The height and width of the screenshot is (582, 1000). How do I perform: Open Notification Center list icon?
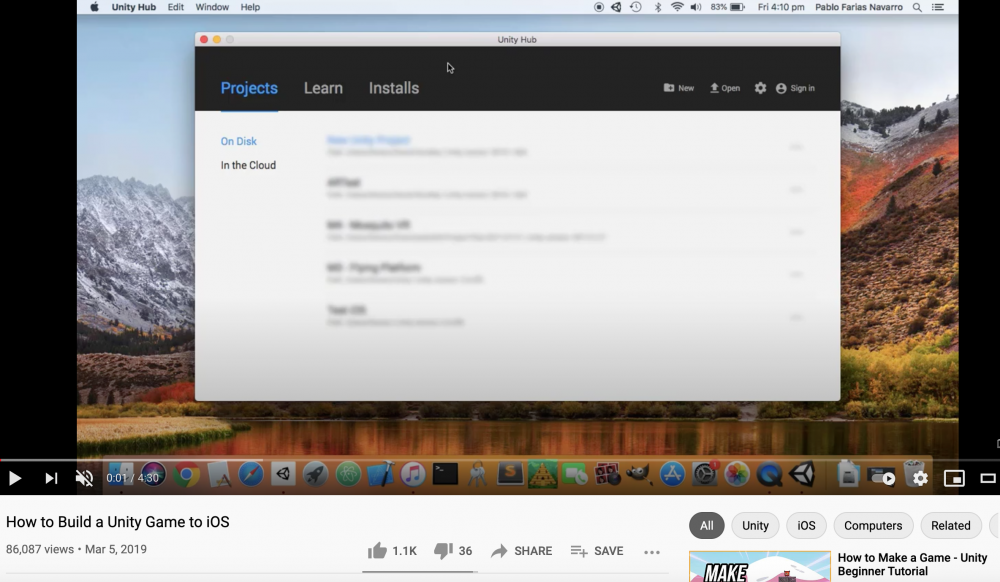coord(938,7)
